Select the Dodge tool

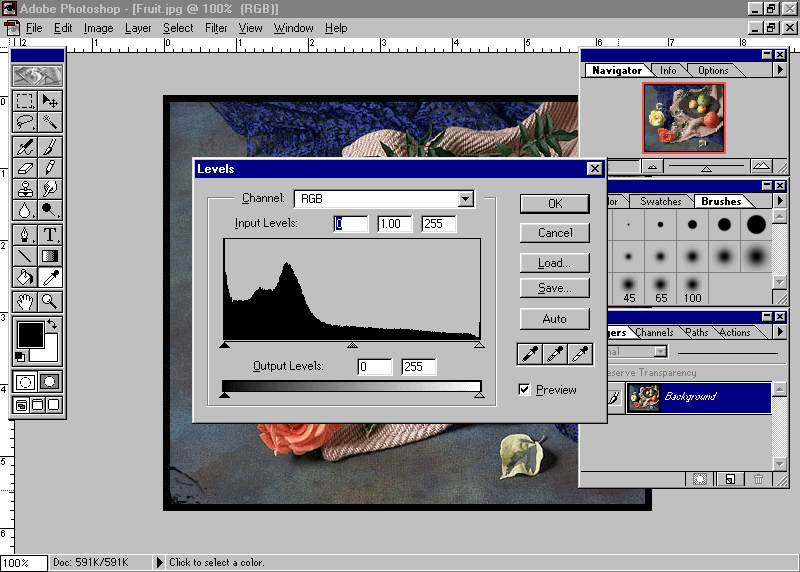point(49,210)
